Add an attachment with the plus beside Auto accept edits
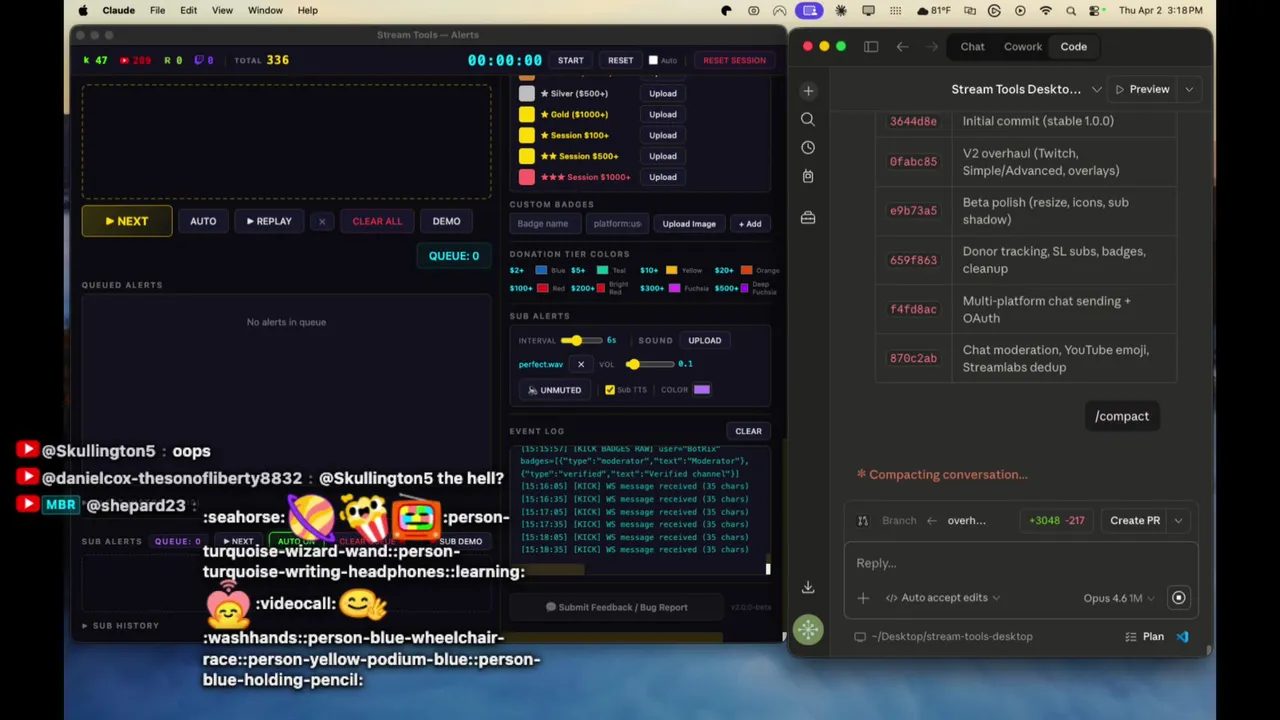Viewport: 1280px width, 720px height. 863,598
